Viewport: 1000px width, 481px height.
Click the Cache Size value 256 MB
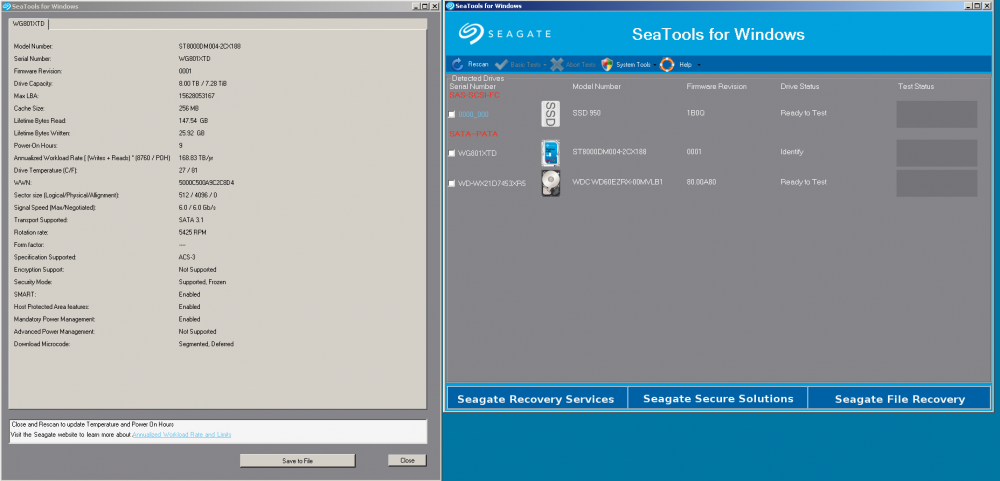(190, 108)
